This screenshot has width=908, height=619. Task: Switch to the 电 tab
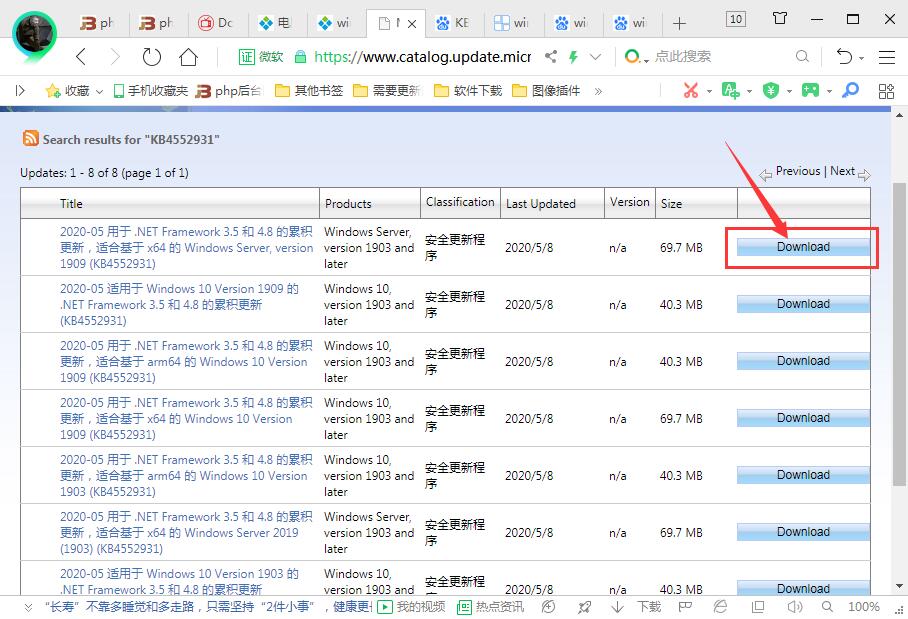276,23
